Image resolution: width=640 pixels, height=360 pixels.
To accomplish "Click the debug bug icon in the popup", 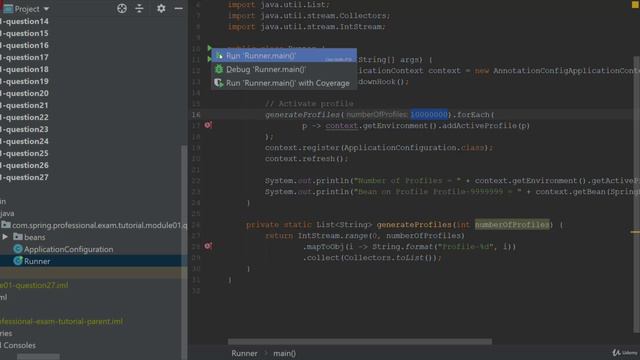I will coord(219,69).
